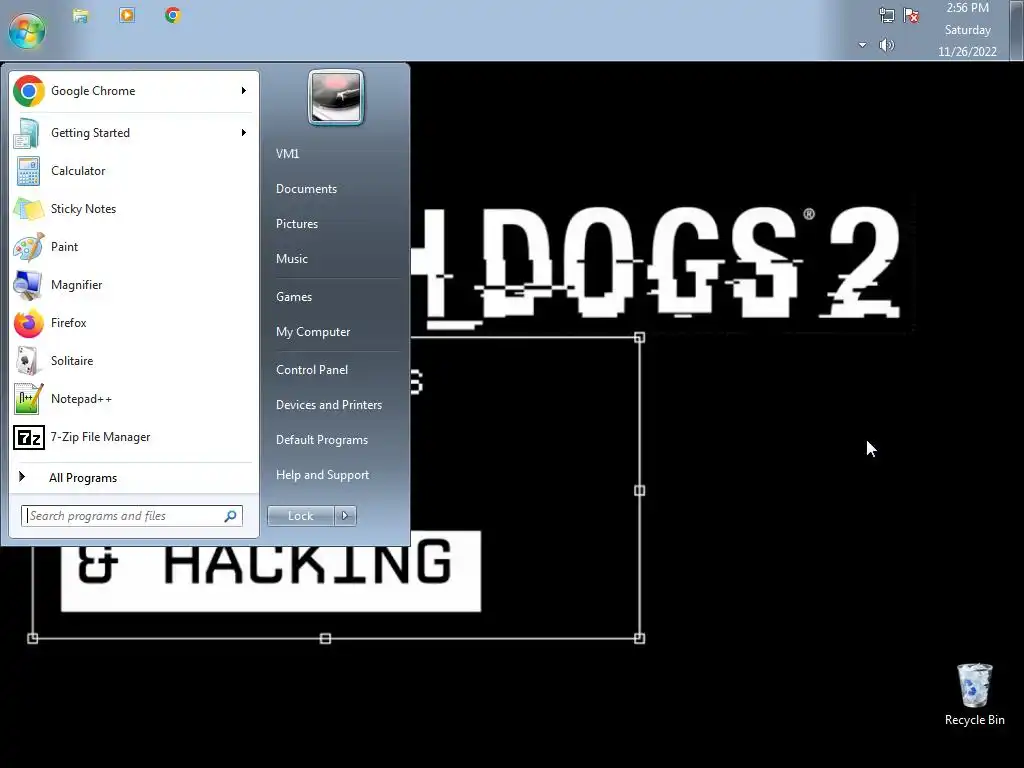Open the Solitaire card icon

(x=28, y=361)
